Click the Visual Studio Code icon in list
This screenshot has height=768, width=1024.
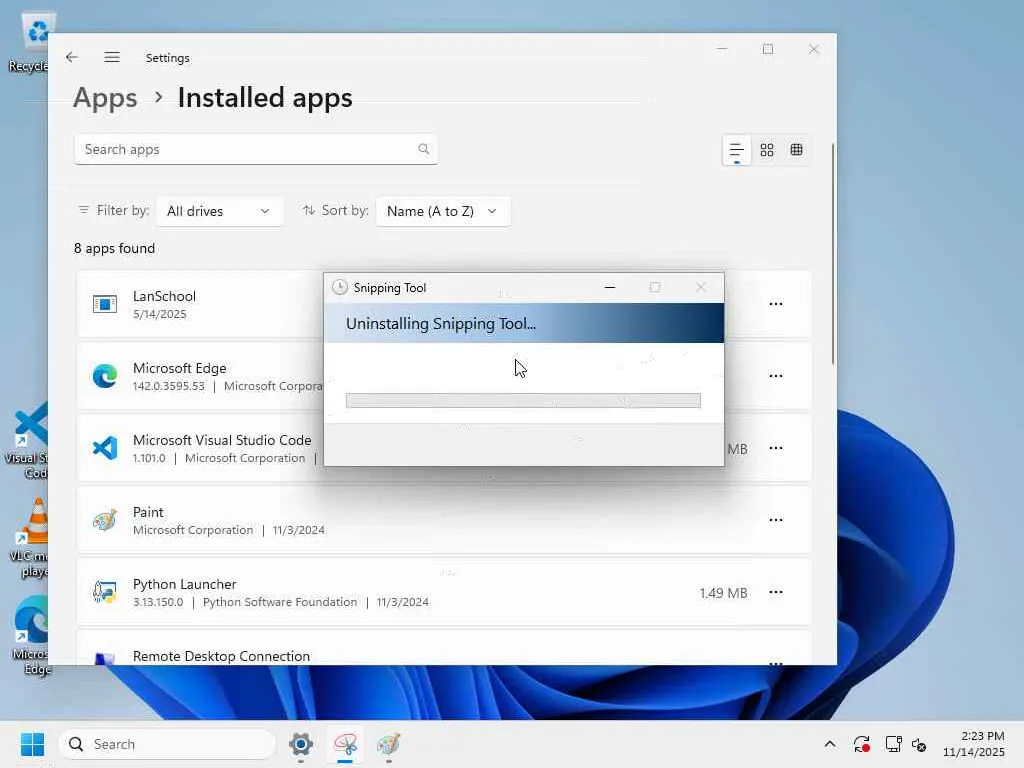click(x=104, y=448)
